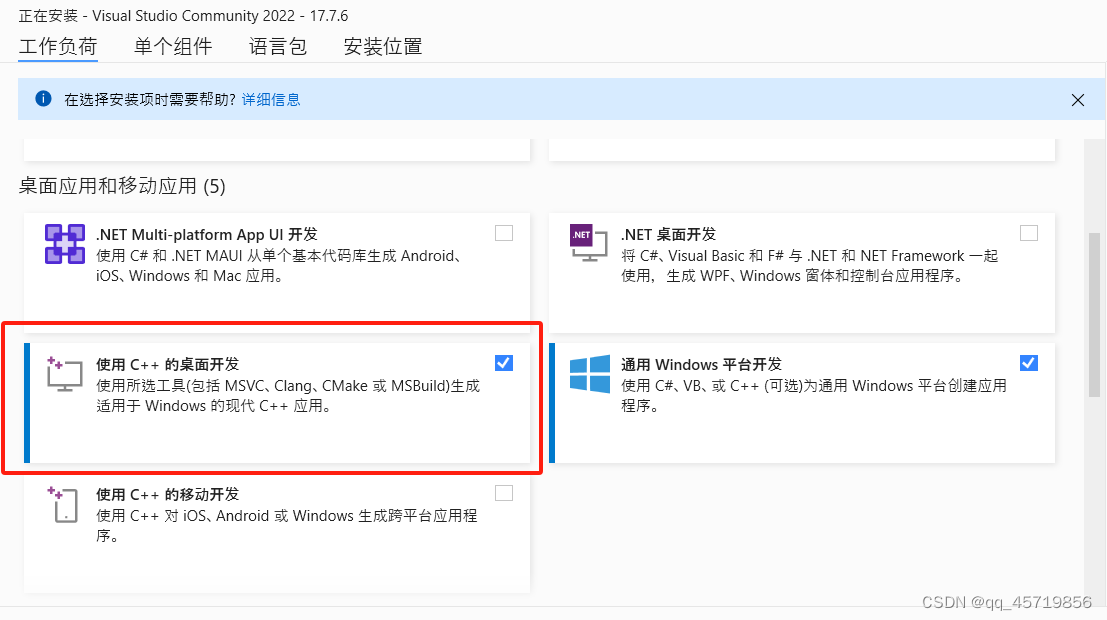Click the MSVC, Clang, CMake description text

click(288, 395)
